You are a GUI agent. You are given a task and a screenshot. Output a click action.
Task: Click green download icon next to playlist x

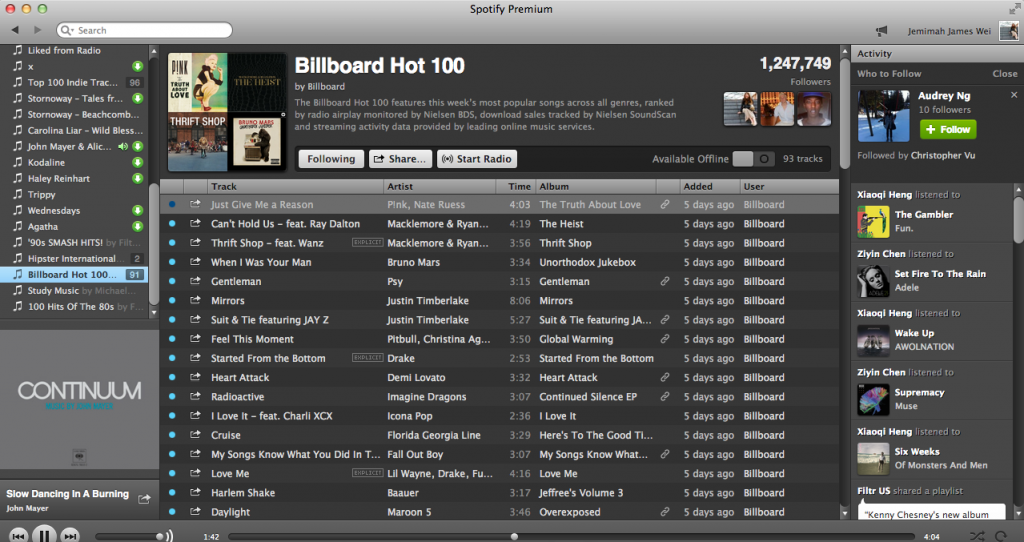click(137, 66)
